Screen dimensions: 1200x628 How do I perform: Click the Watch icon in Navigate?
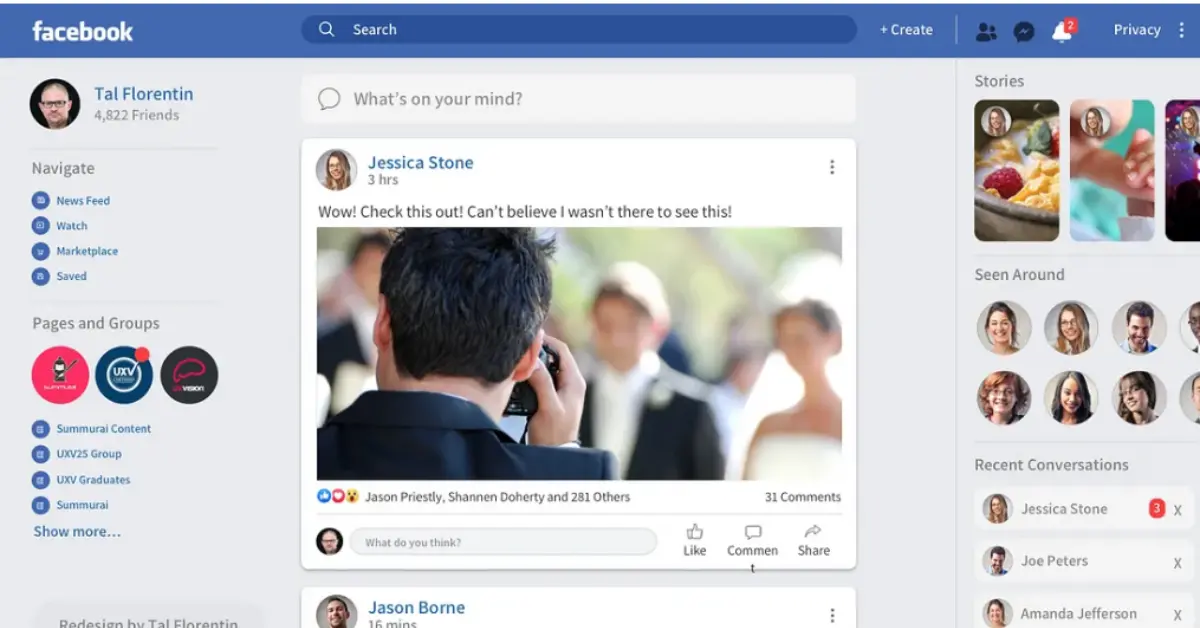(40, 226)
